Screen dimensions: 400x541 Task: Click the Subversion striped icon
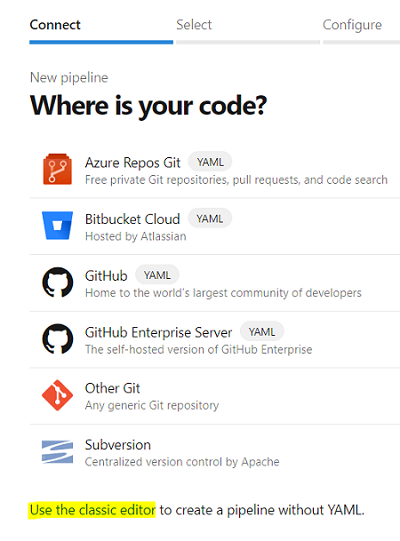(57, 451)
